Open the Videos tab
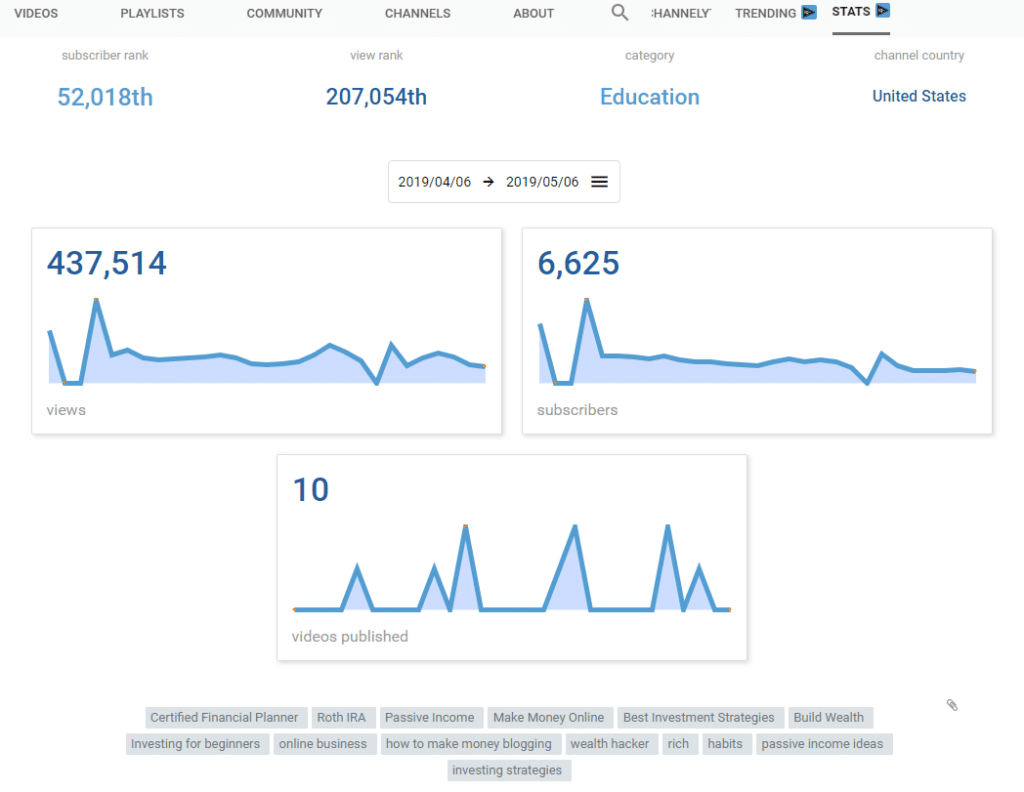This screenshot has height=792, width=1024. click(x=36, y=14)
